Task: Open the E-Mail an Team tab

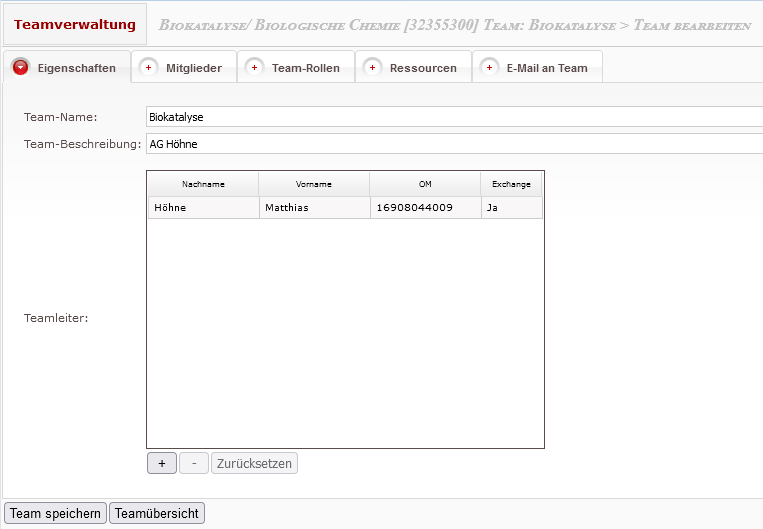Action: click(x=538, y=67)
